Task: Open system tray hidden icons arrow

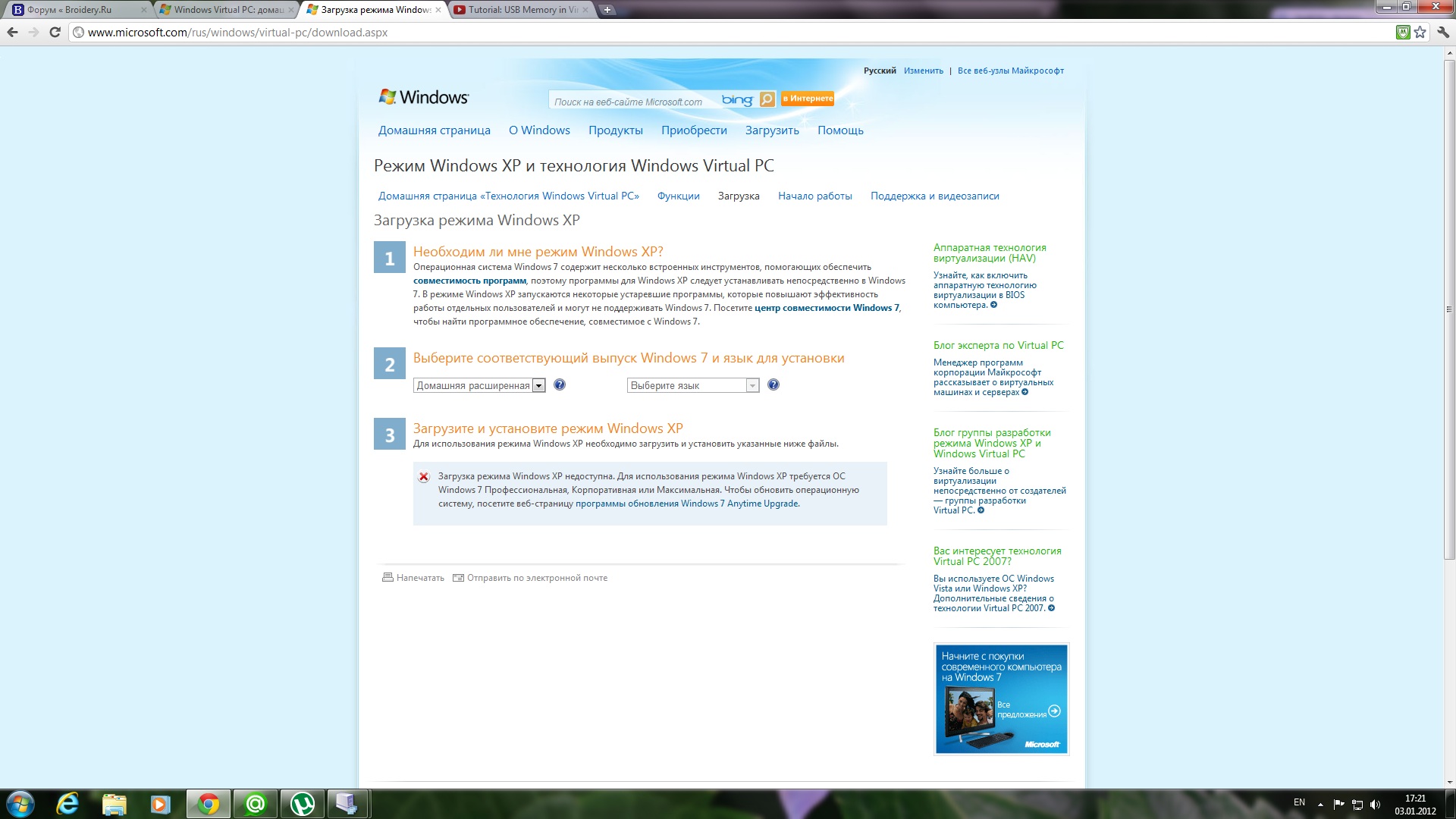Action: 1320,804
